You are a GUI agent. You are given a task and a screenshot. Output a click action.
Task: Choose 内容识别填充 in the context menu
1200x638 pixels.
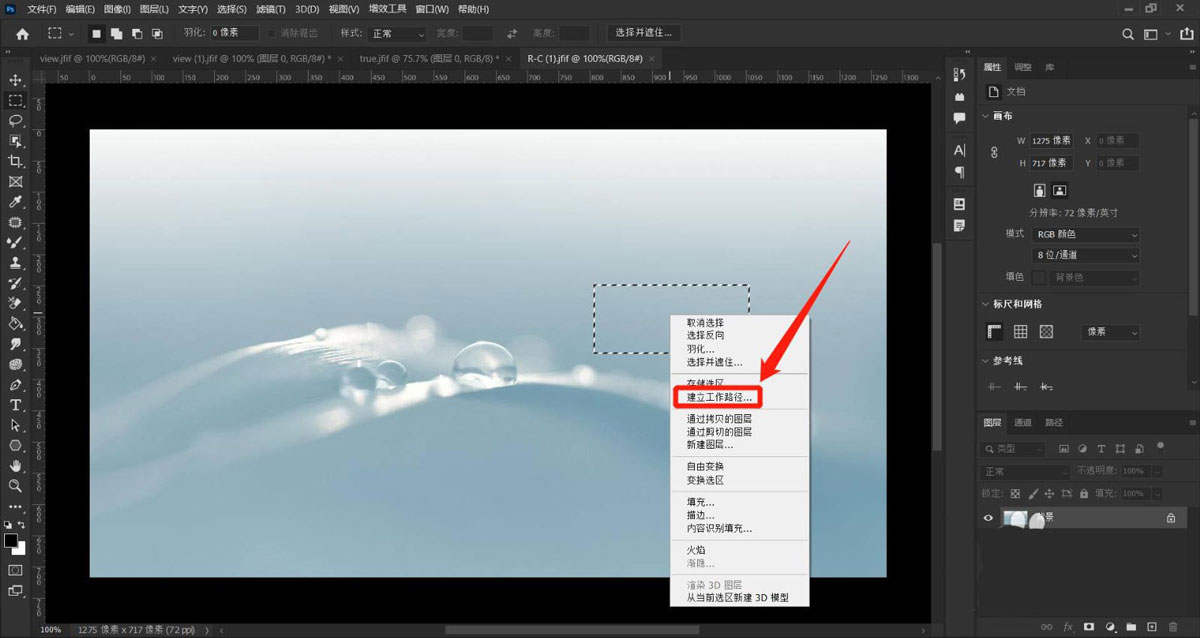[718, 528]
